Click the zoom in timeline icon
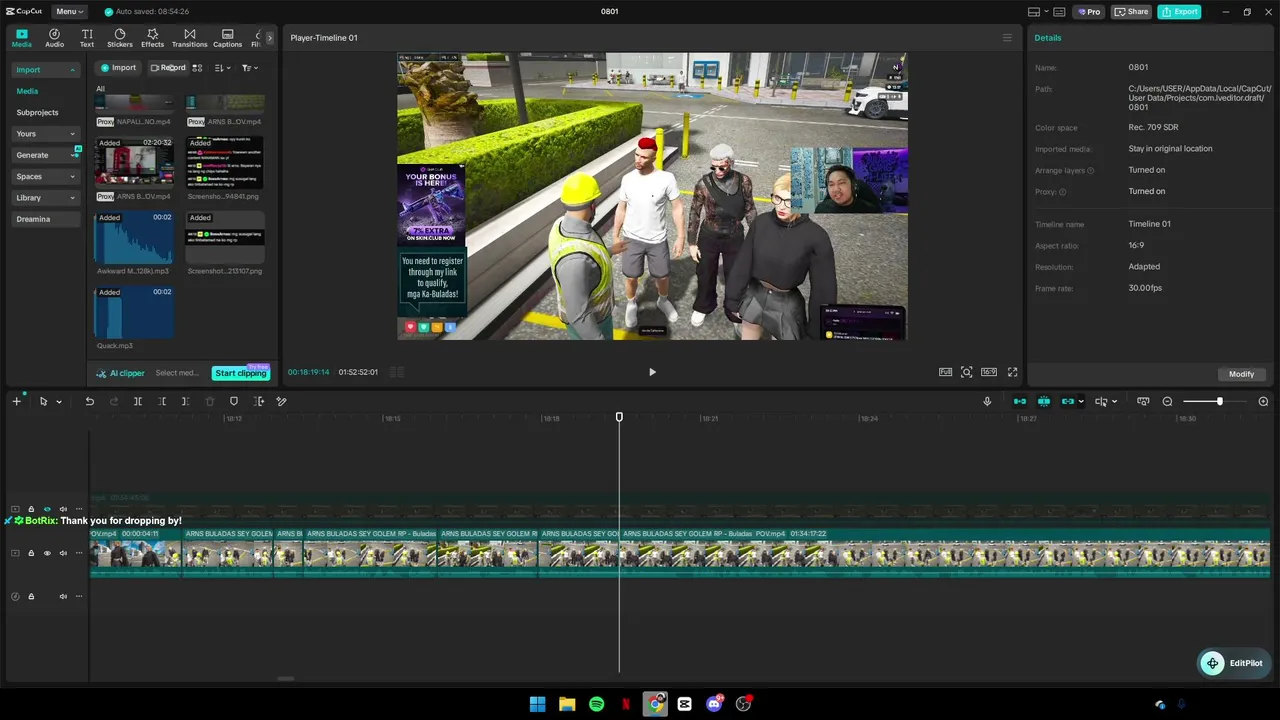1280x720 pixels. pyautogui.click(x=1263, y=401)
